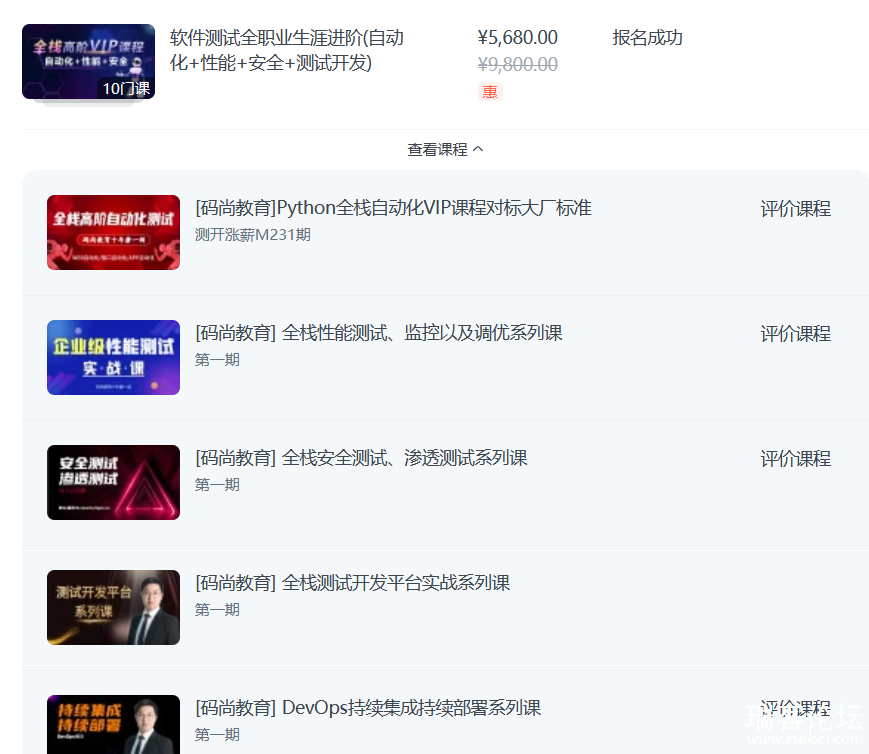Open 全栈测试开发平台实战系列课 link
The image size is (869, 754).
click(x=352, y=583)
